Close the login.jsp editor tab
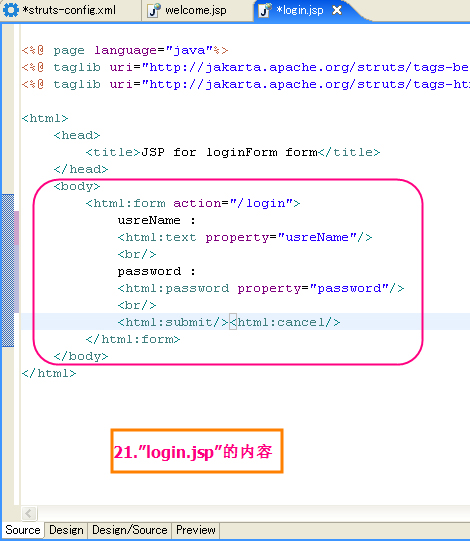Screen dimensions: 470x541 [337, 10]
